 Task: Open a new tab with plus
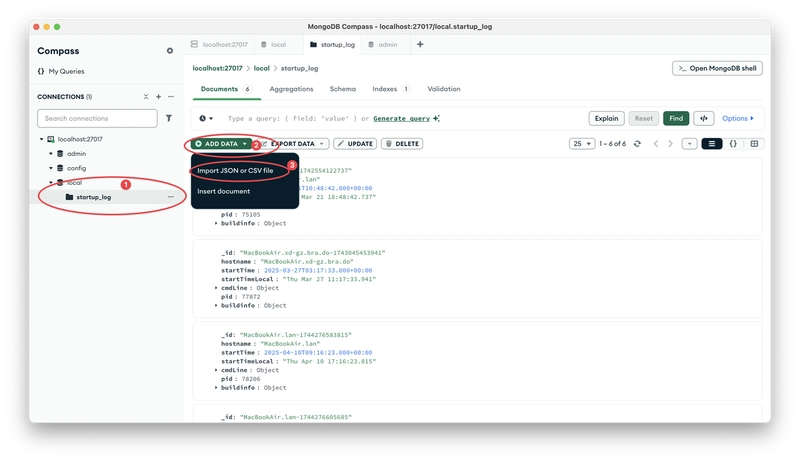click(x=420, y=44)
